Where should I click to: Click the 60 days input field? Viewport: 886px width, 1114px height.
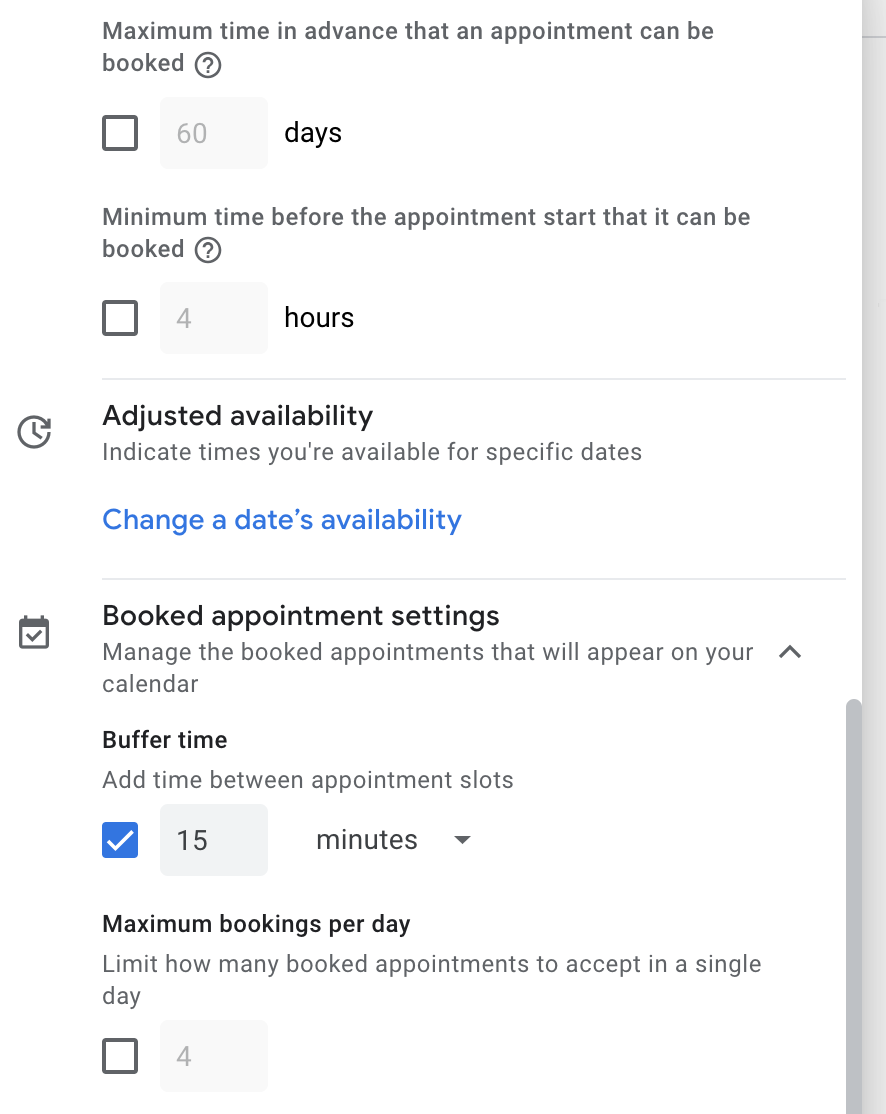[213, 133]
